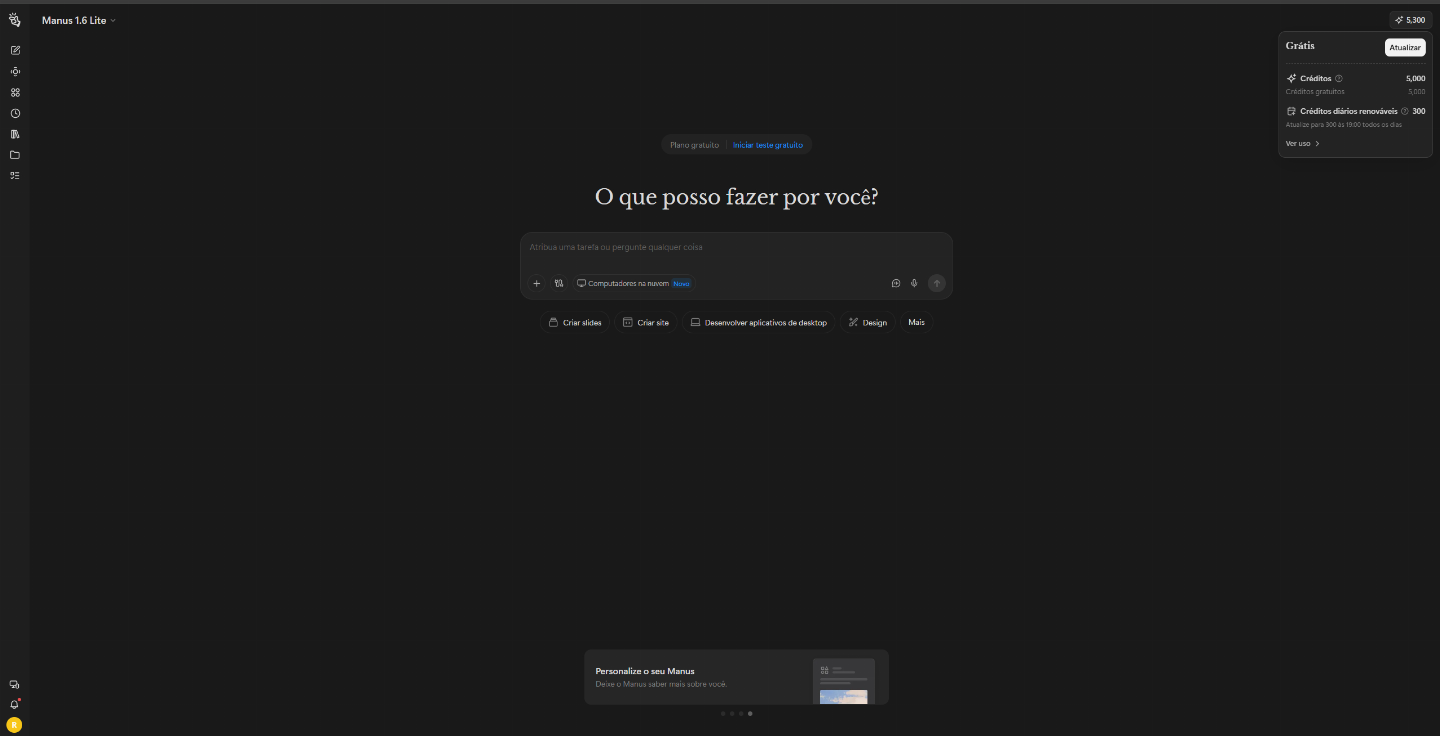Select the Desenvolver aplicativos de desktop chip
Viewport: 1440px width, 736px height.
759,322
